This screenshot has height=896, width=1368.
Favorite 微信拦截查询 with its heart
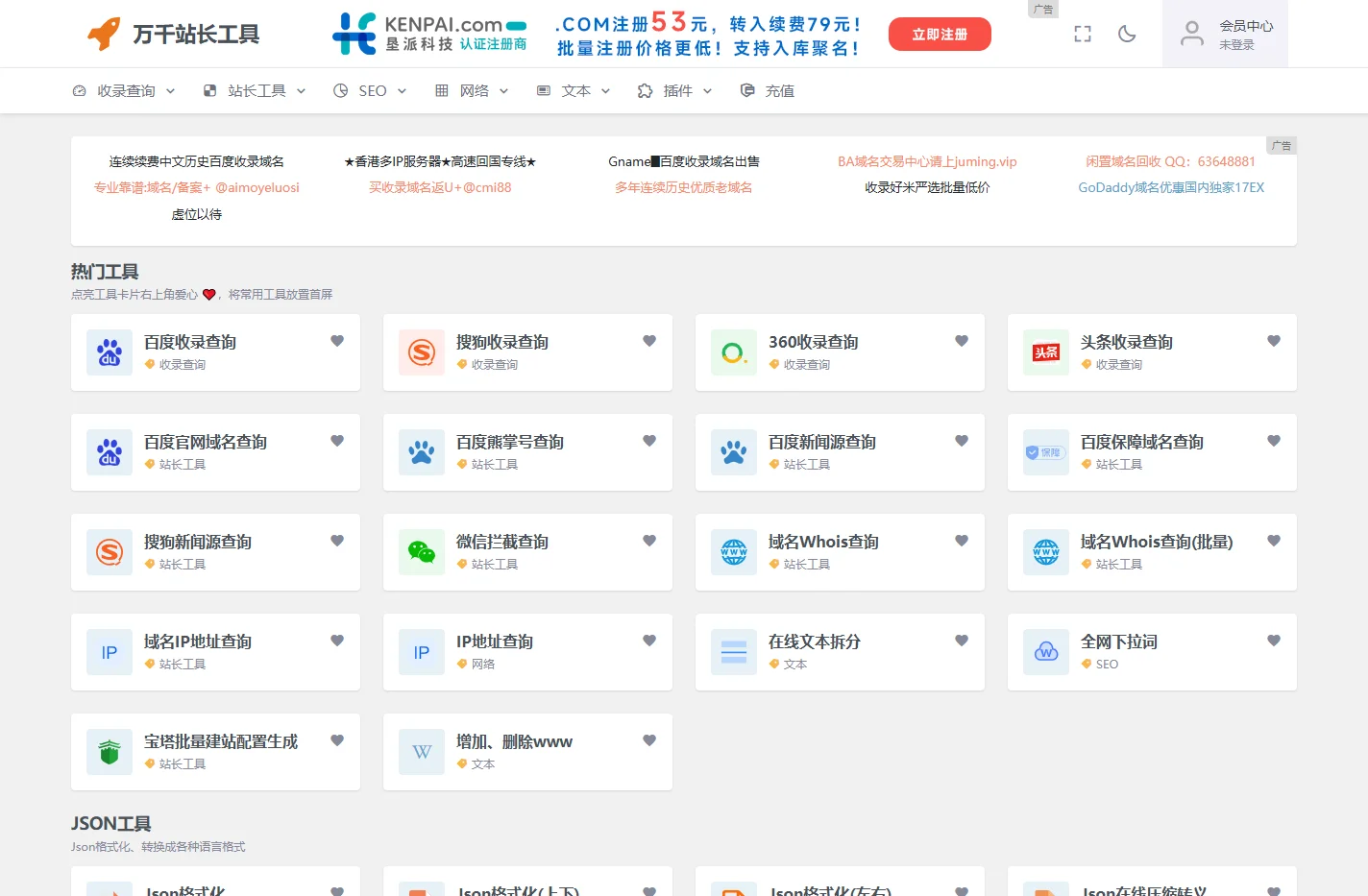click(649, 541)
